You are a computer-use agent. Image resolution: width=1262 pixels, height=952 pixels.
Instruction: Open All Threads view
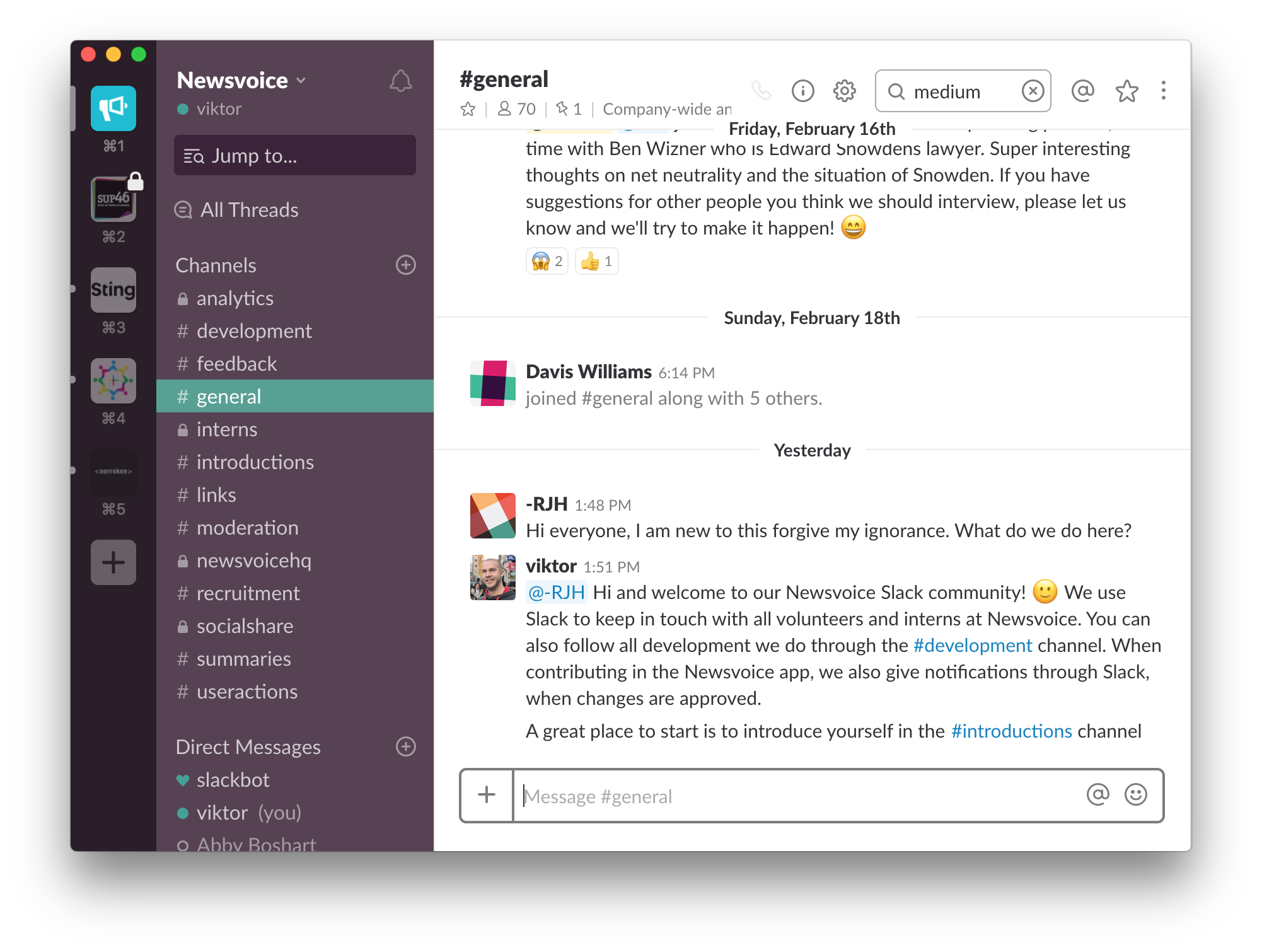point(237,210)
